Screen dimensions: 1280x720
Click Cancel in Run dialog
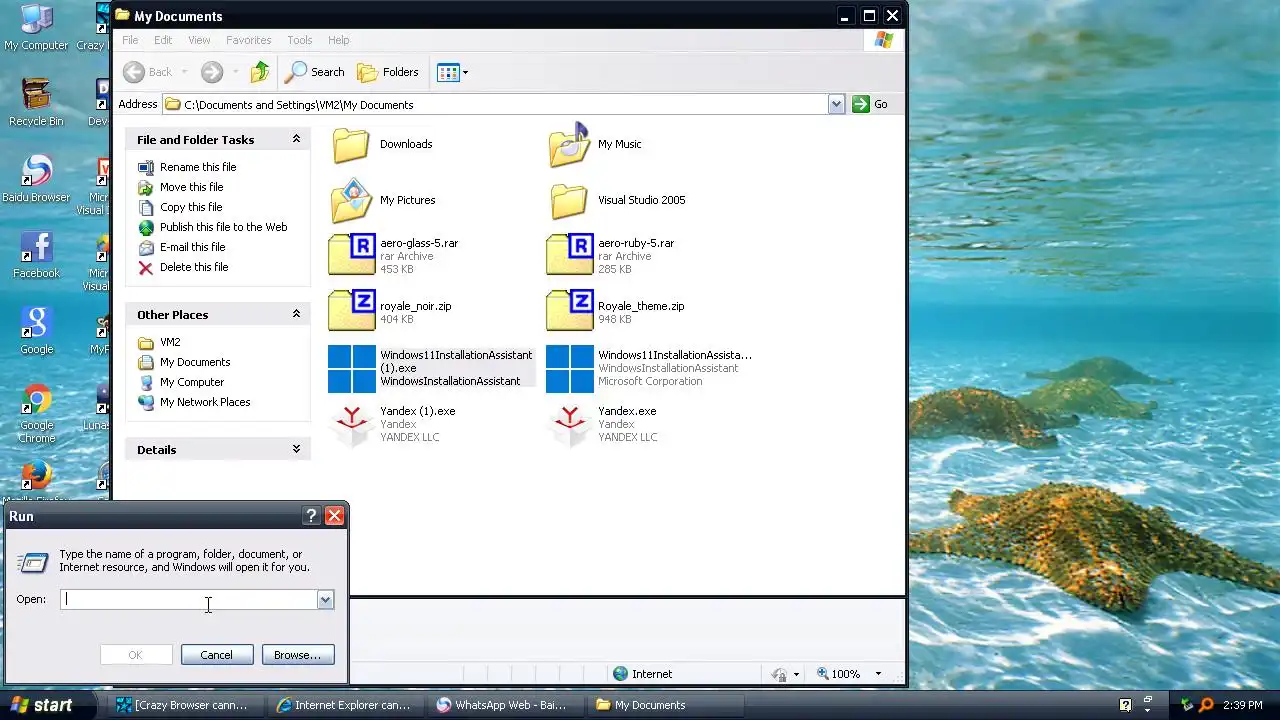click(216, 655)
